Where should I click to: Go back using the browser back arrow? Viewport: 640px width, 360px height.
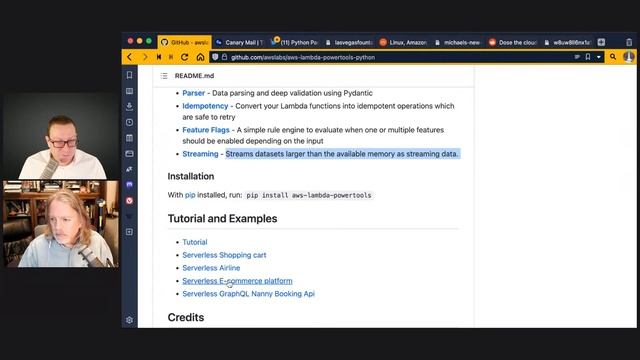point(130,57)
